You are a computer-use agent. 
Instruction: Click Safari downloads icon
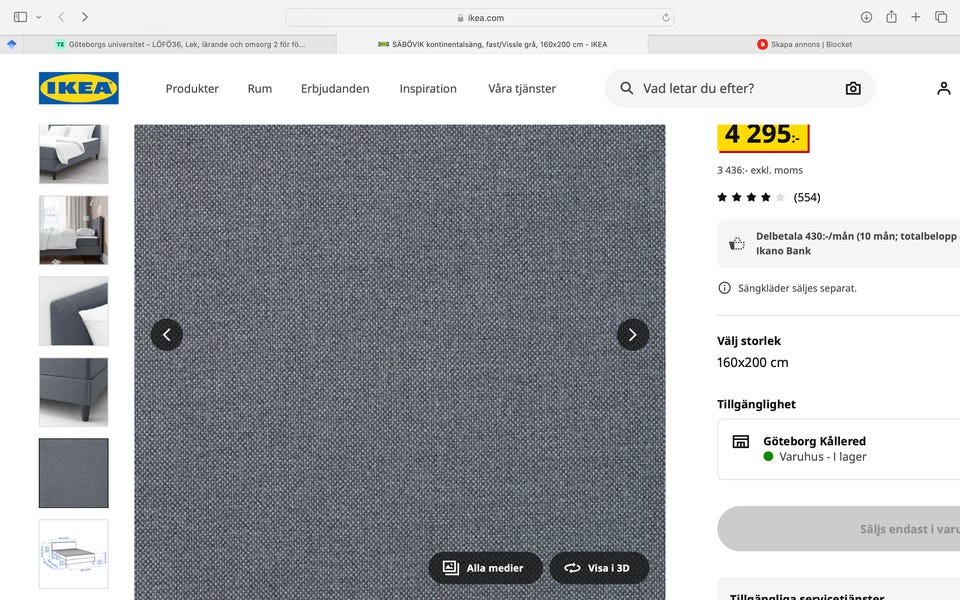click(x=866, y=17)
